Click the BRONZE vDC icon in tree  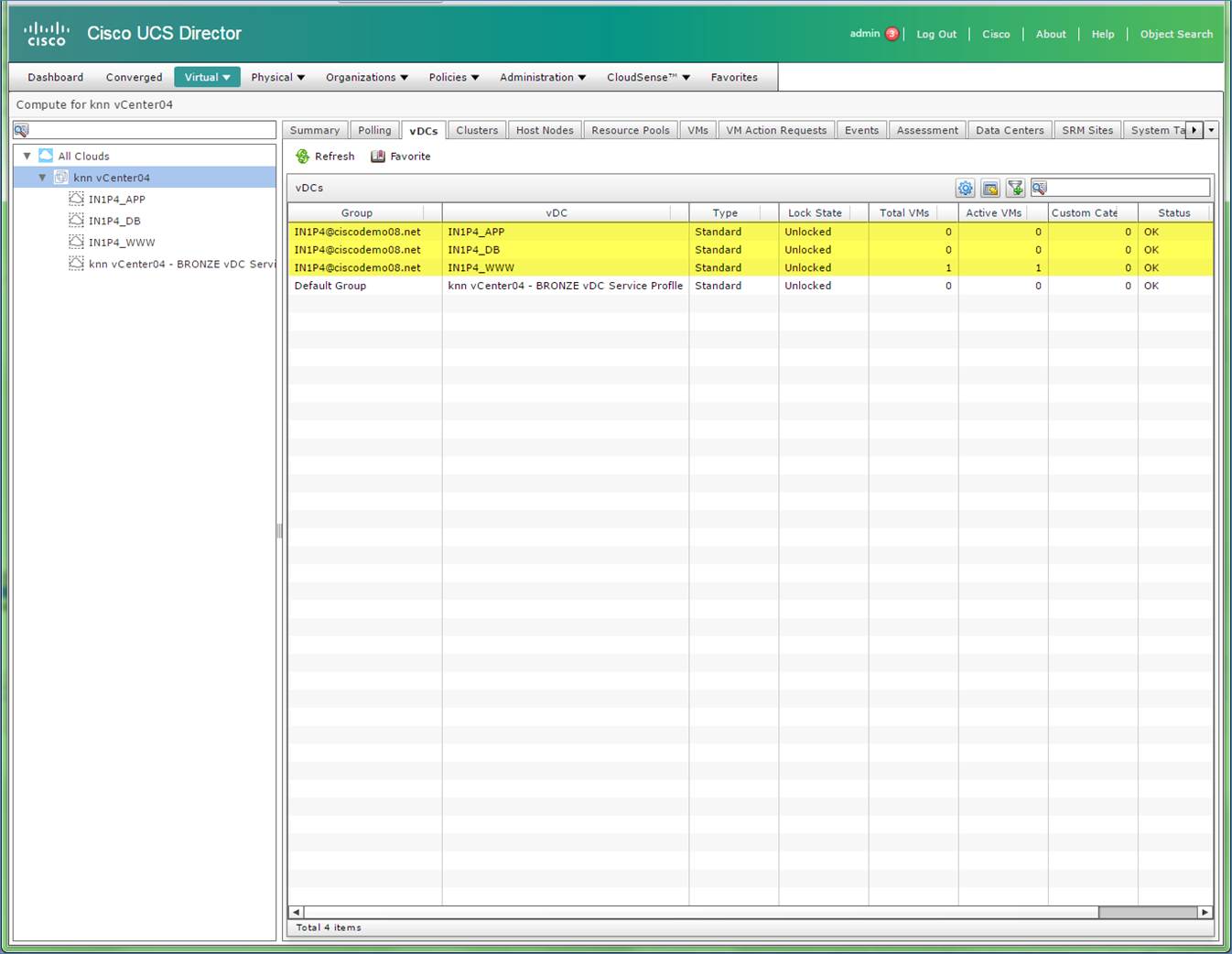[x=77, y=264]
